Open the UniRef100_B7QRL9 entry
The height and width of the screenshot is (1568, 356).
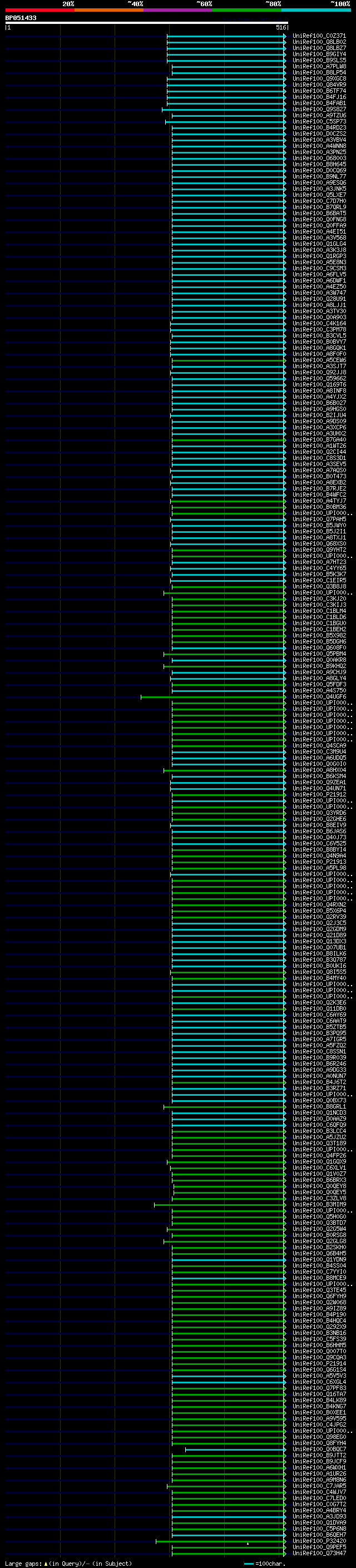tap(319, 207)
